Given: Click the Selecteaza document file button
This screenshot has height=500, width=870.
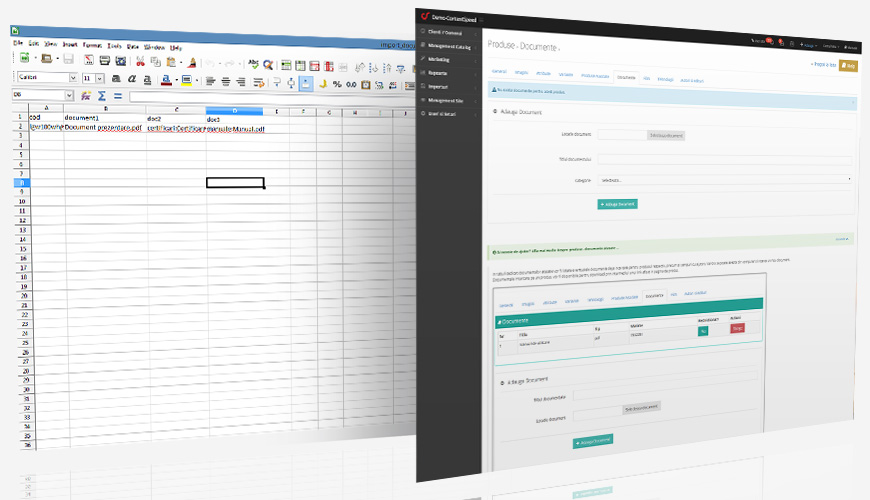Looking at the screenshot, I should 666,135.
